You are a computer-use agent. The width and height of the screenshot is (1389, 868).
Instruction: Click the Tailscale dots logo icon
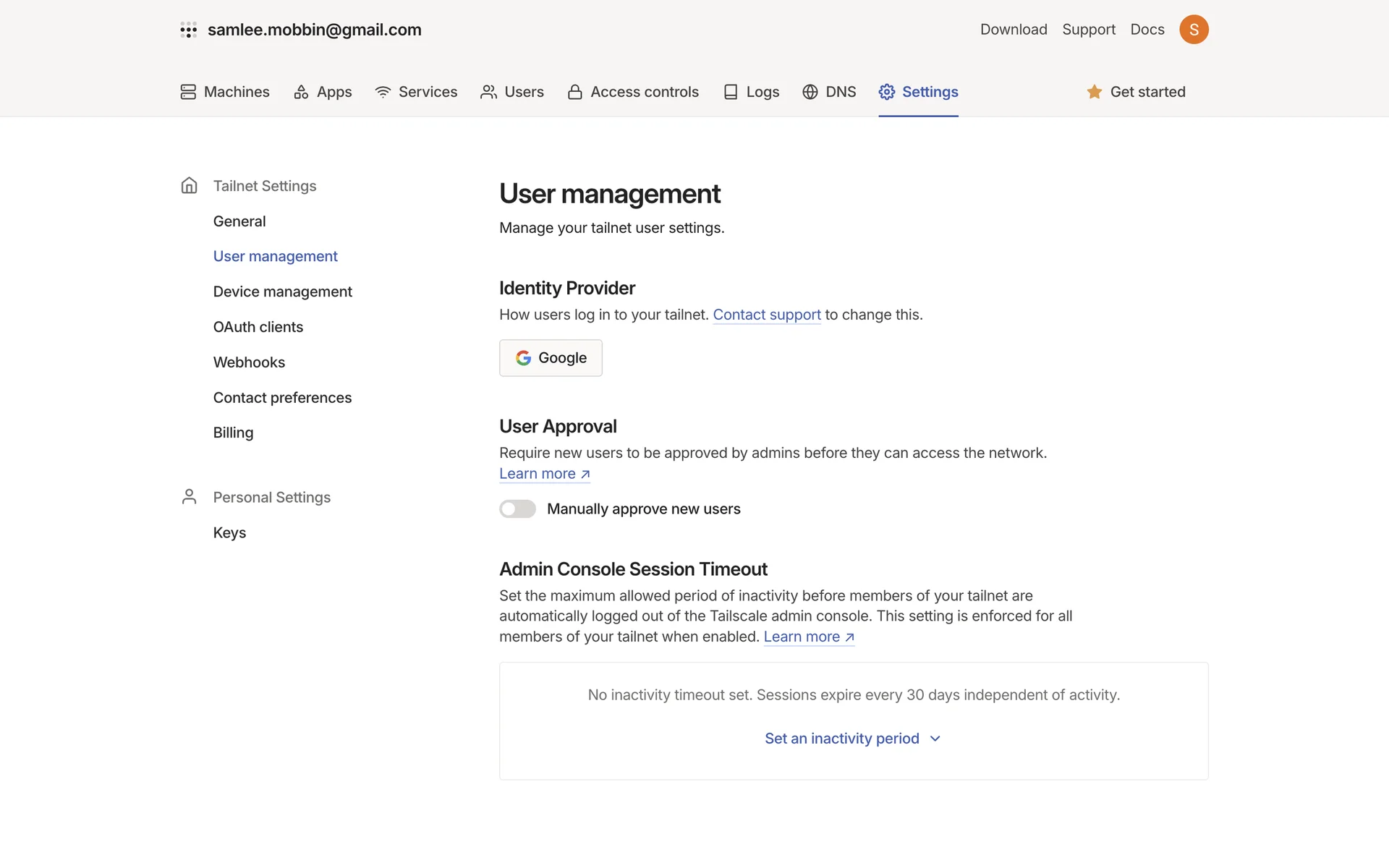188,30
